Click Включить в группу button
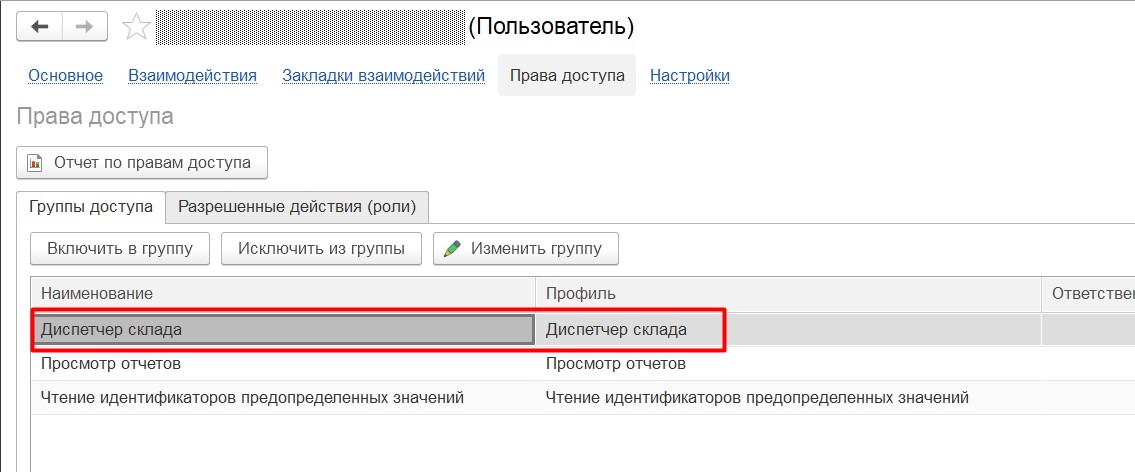The image size is (1135, 472). pos(120,248)
